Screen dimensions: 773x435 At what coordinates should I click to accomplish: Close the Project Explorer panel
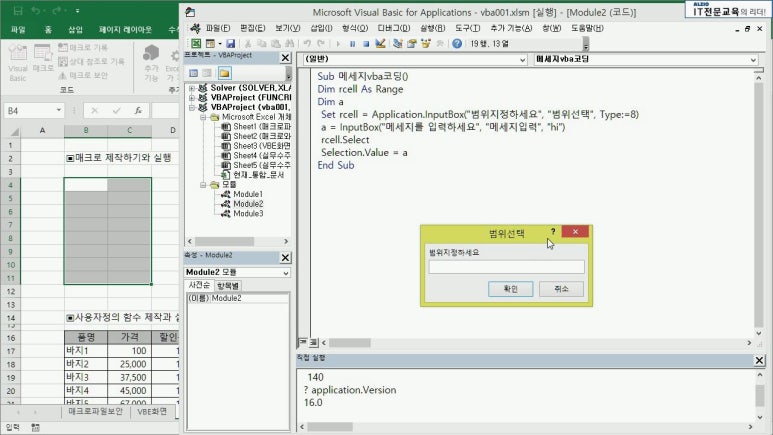point(285,58)
